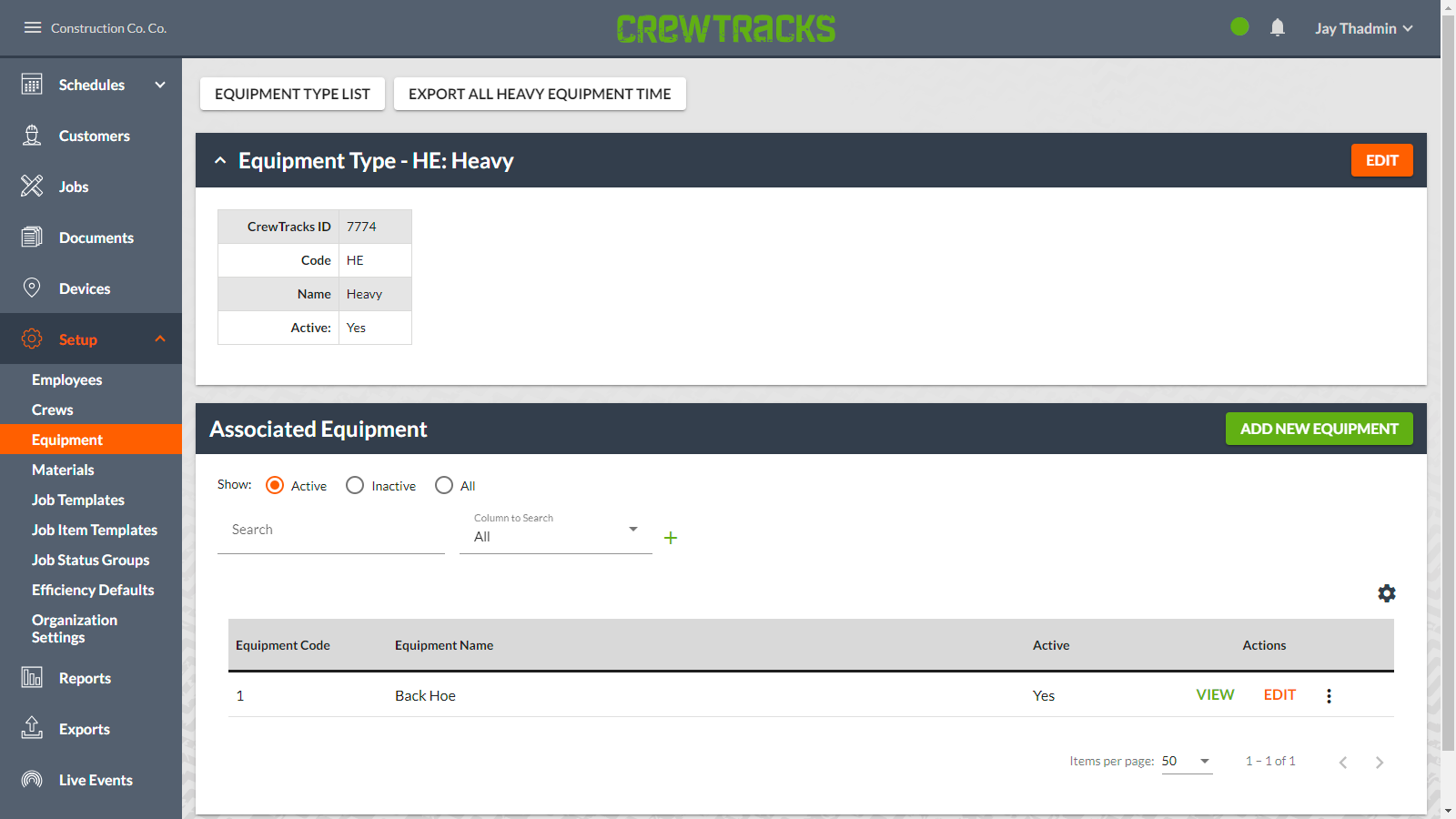Screen dimensions: 1456x819
Task: Open table column settings gear
Action: [x=1387, y=593]
